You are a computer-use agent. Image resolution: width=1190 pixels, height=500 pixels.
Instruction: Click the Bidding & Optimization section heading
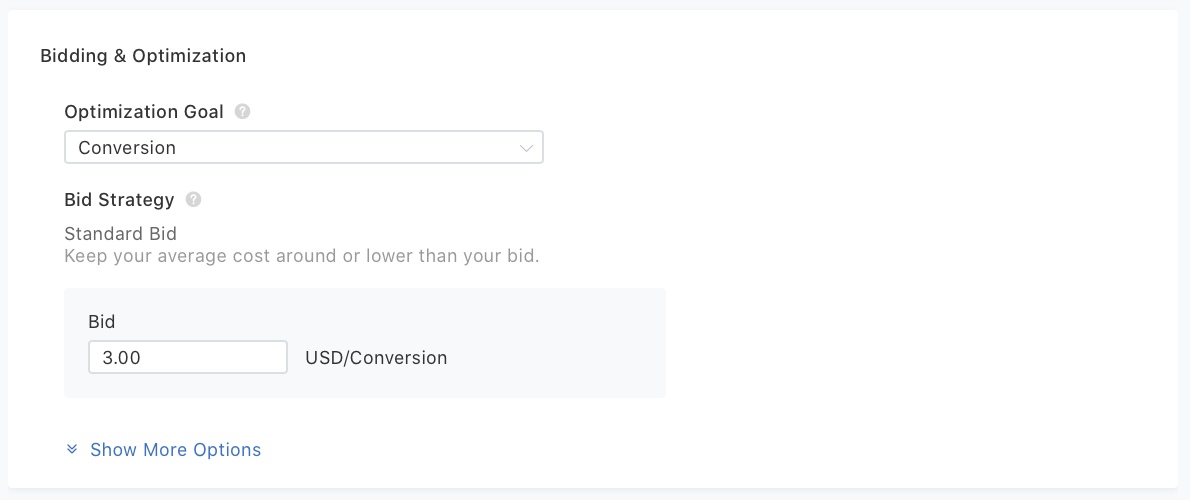coord(143,56)
